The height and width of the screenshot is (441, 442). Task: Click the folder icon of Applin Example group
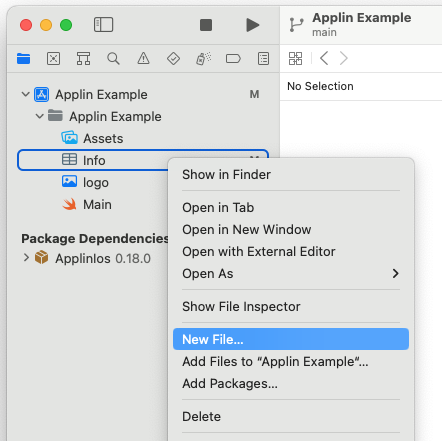point(55,116)
